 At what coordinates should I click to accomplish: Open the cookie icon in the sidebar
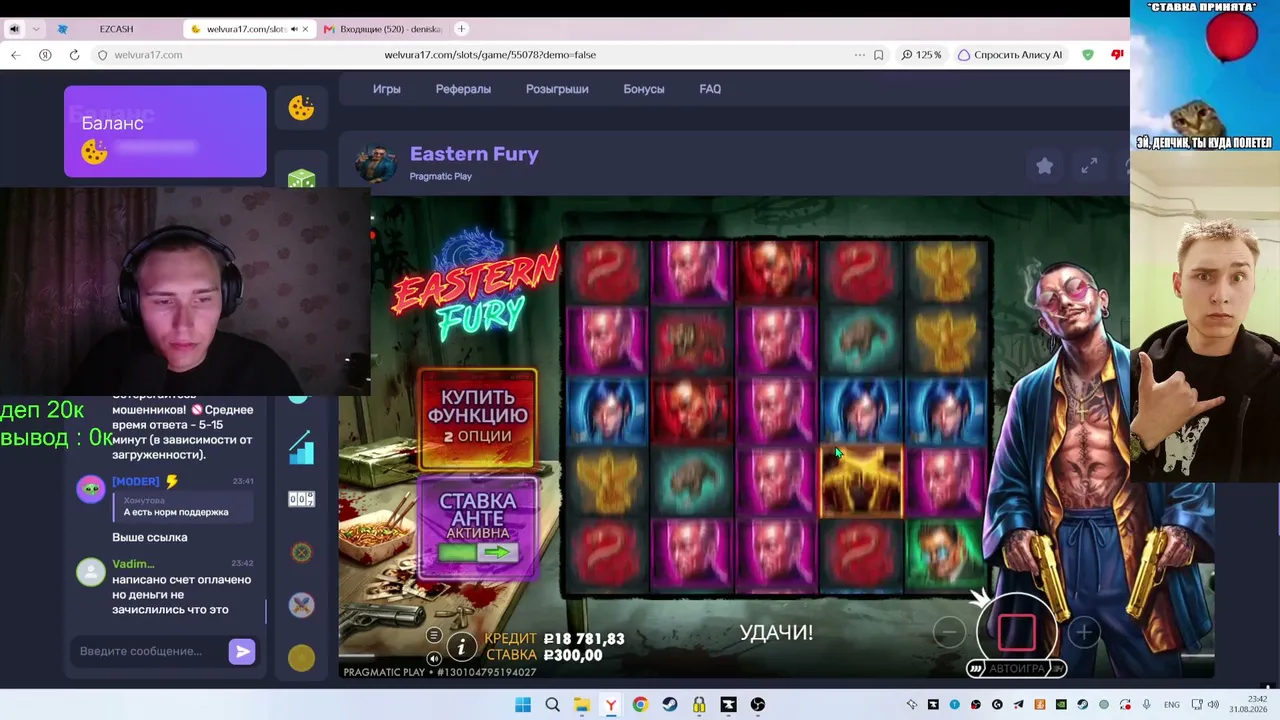coord(301,107)
